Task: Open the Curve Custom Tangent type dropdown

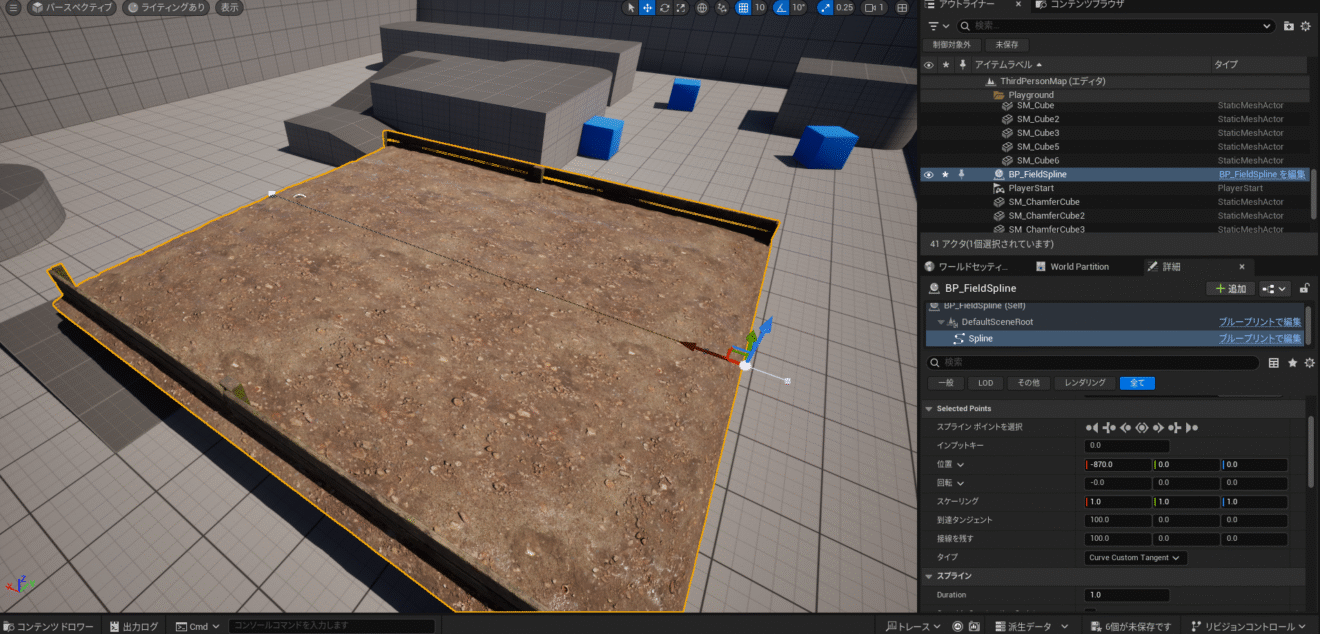Action: (1135, 557)
